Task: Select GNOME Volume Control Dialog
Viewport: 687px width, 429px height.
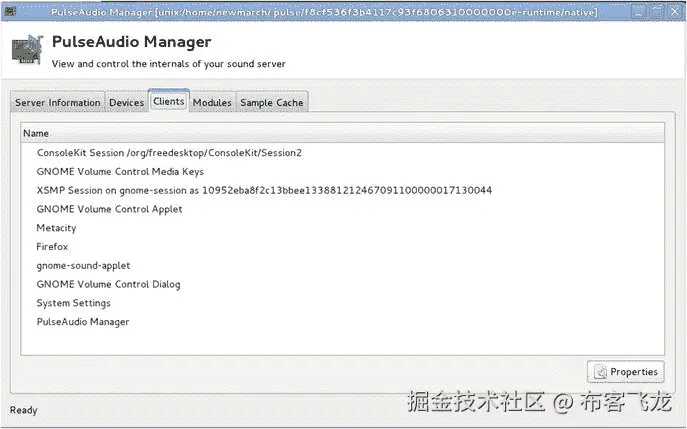Action: pos(342,284)
